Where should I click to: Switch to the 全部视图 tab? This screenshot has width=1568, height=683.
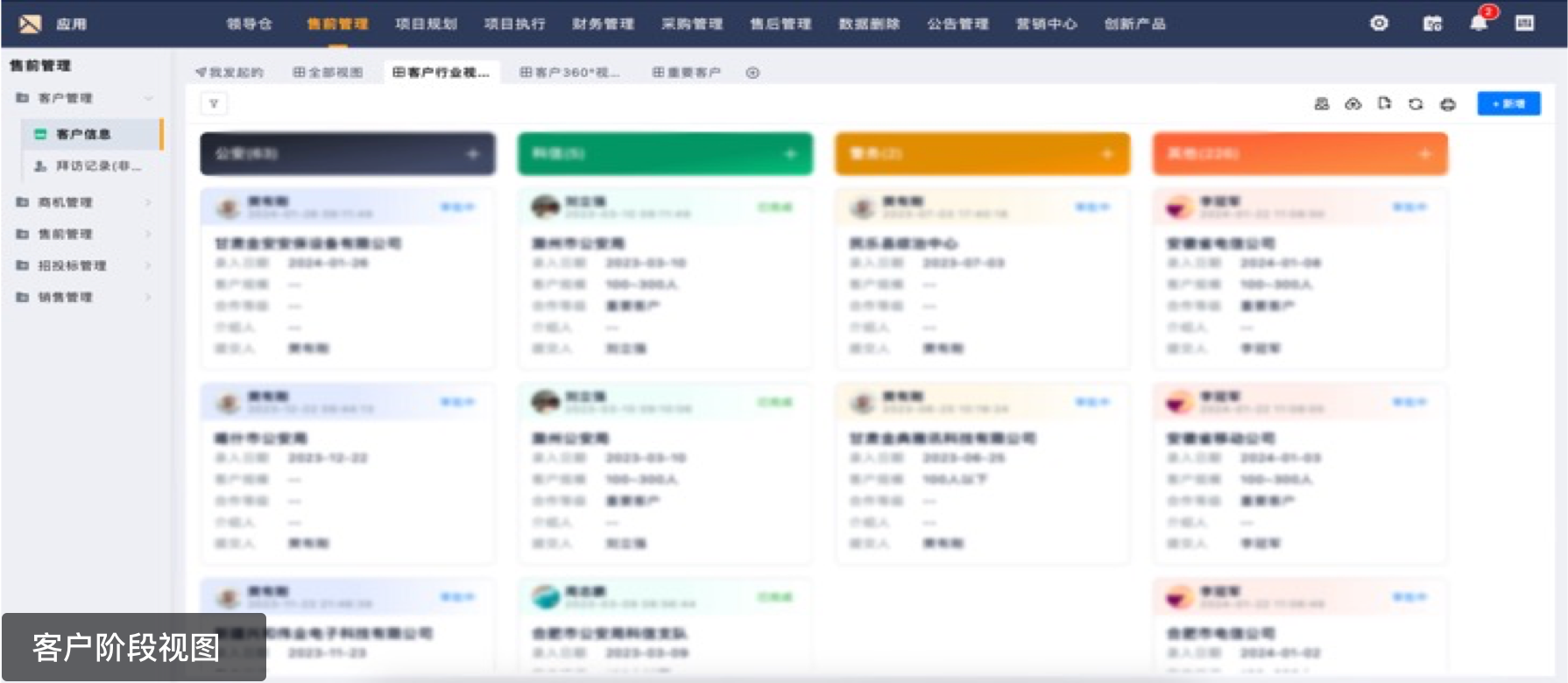(328, 73)
